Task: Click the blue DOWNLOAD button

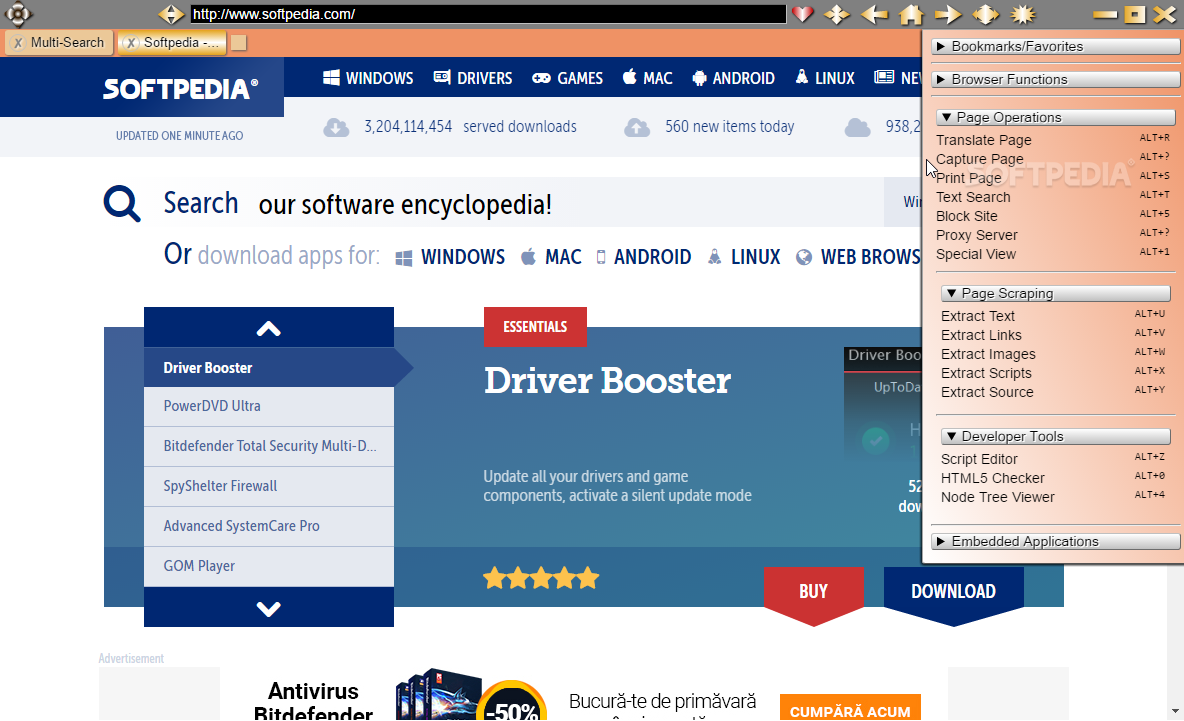Action: point(954,592)
